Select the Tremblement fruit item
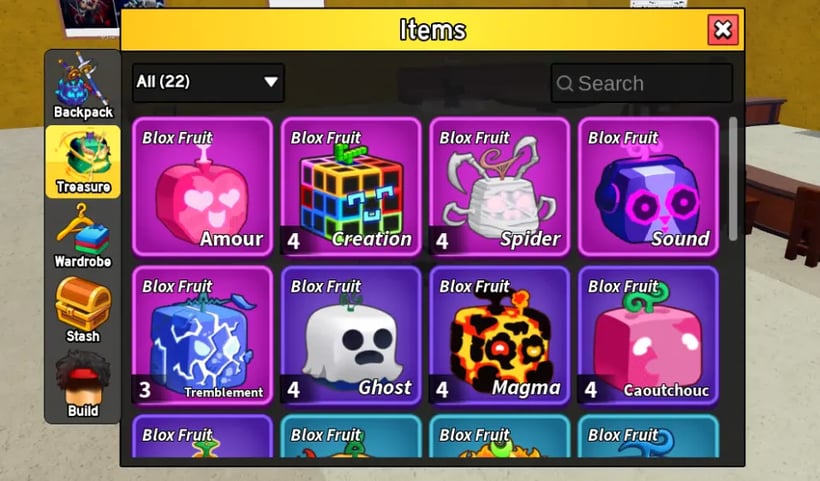 202,336
